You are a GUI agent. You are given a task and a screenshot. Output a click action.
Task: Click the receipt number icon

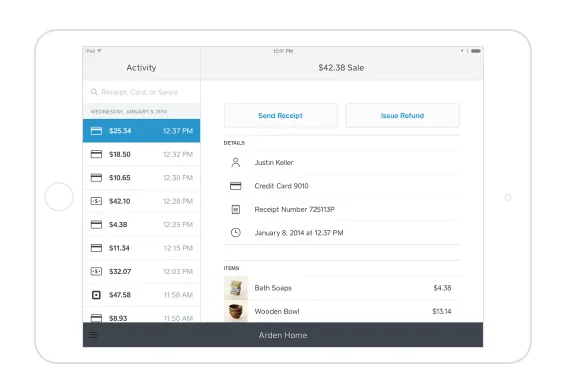pos(235,209)
